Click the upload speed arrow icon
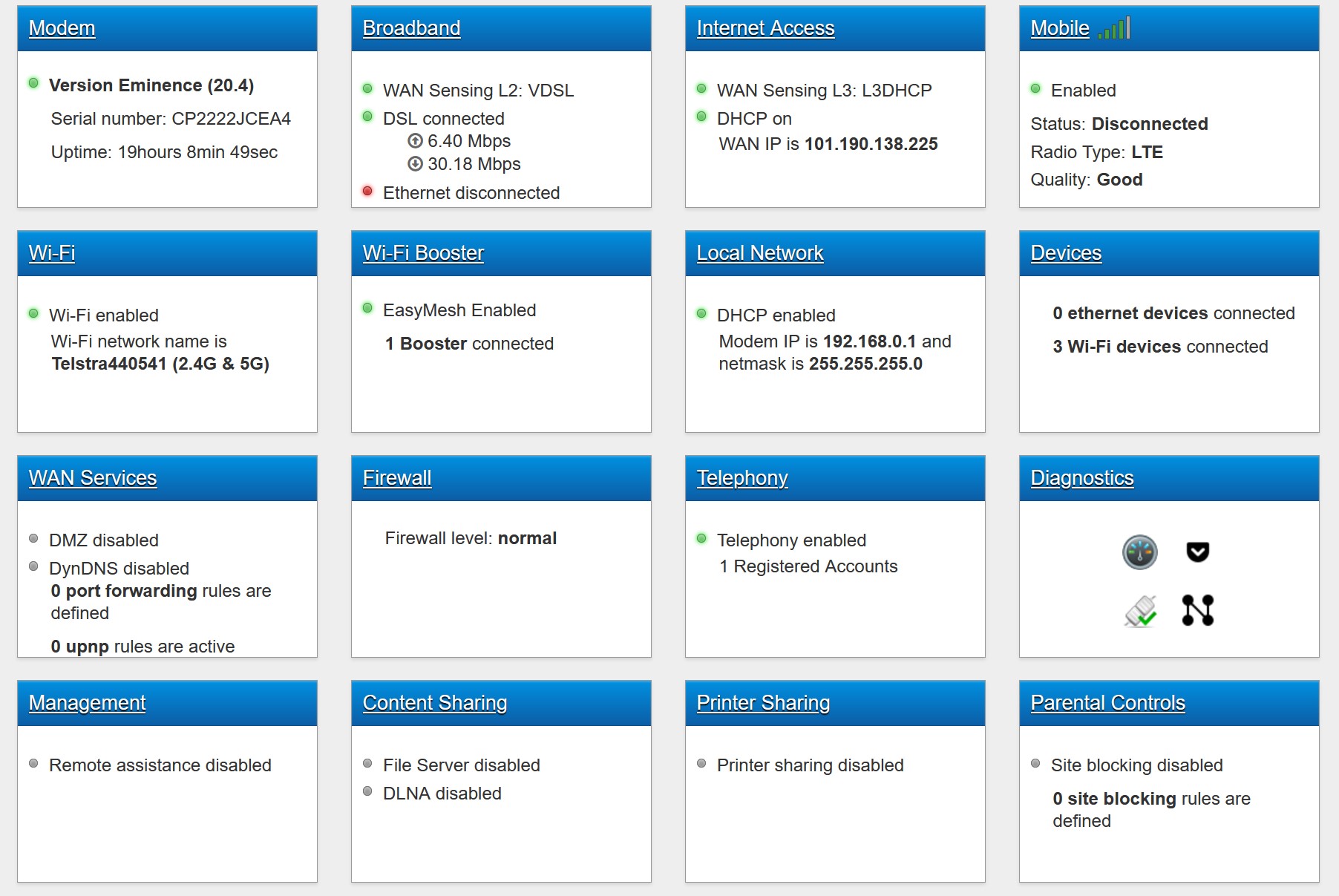 point(415,141)
